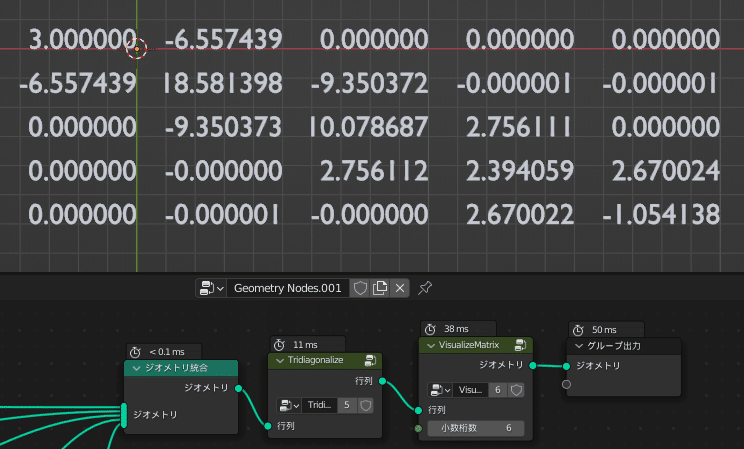Click matrix value -9.350373 in the viewport
The width and height of the screenshot is (744, 449).
(x=223, y=127)
